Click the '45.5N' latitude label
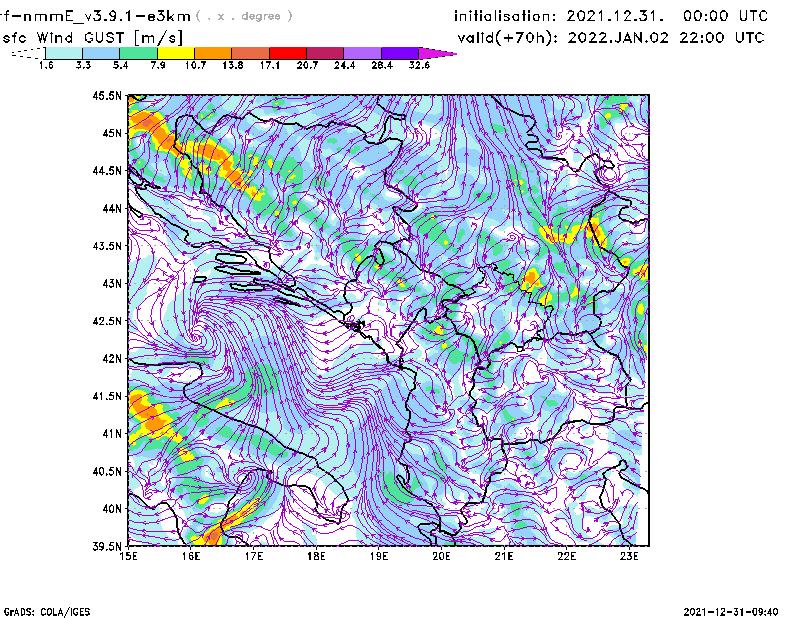Viewport: 800px width, 618px height. point(107,95)
